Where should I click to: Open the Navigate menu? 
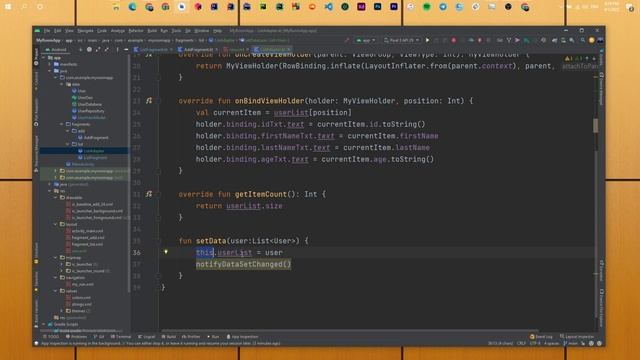85,31
